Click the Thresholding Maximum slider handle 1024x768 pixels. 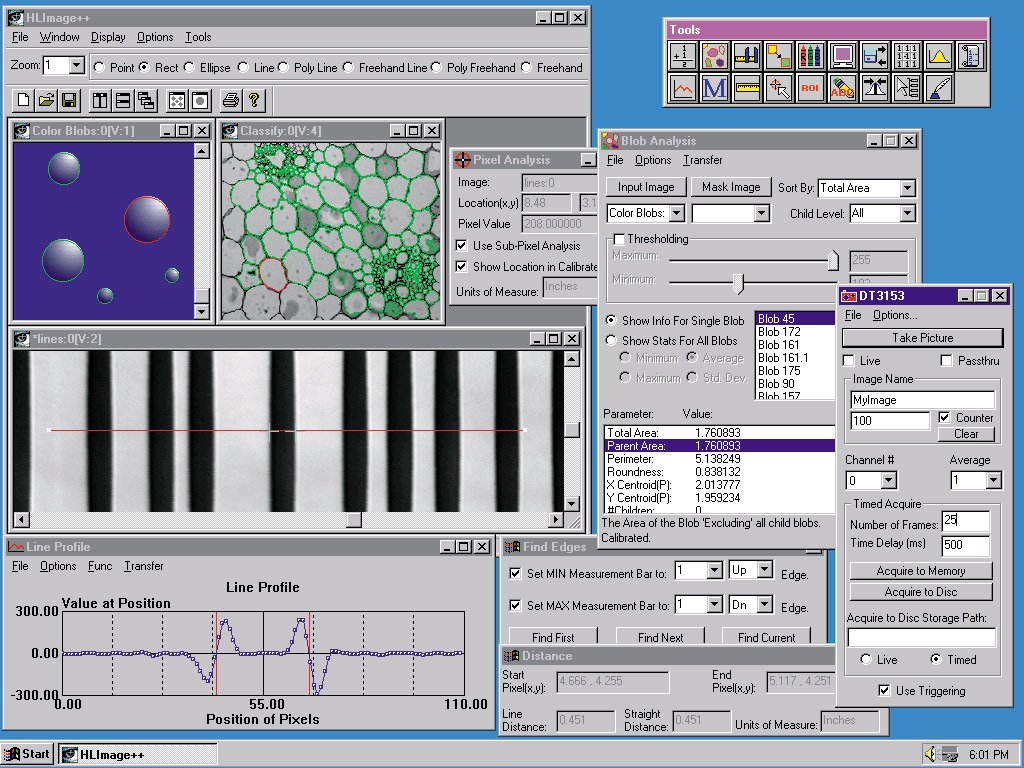pos(833,260)
